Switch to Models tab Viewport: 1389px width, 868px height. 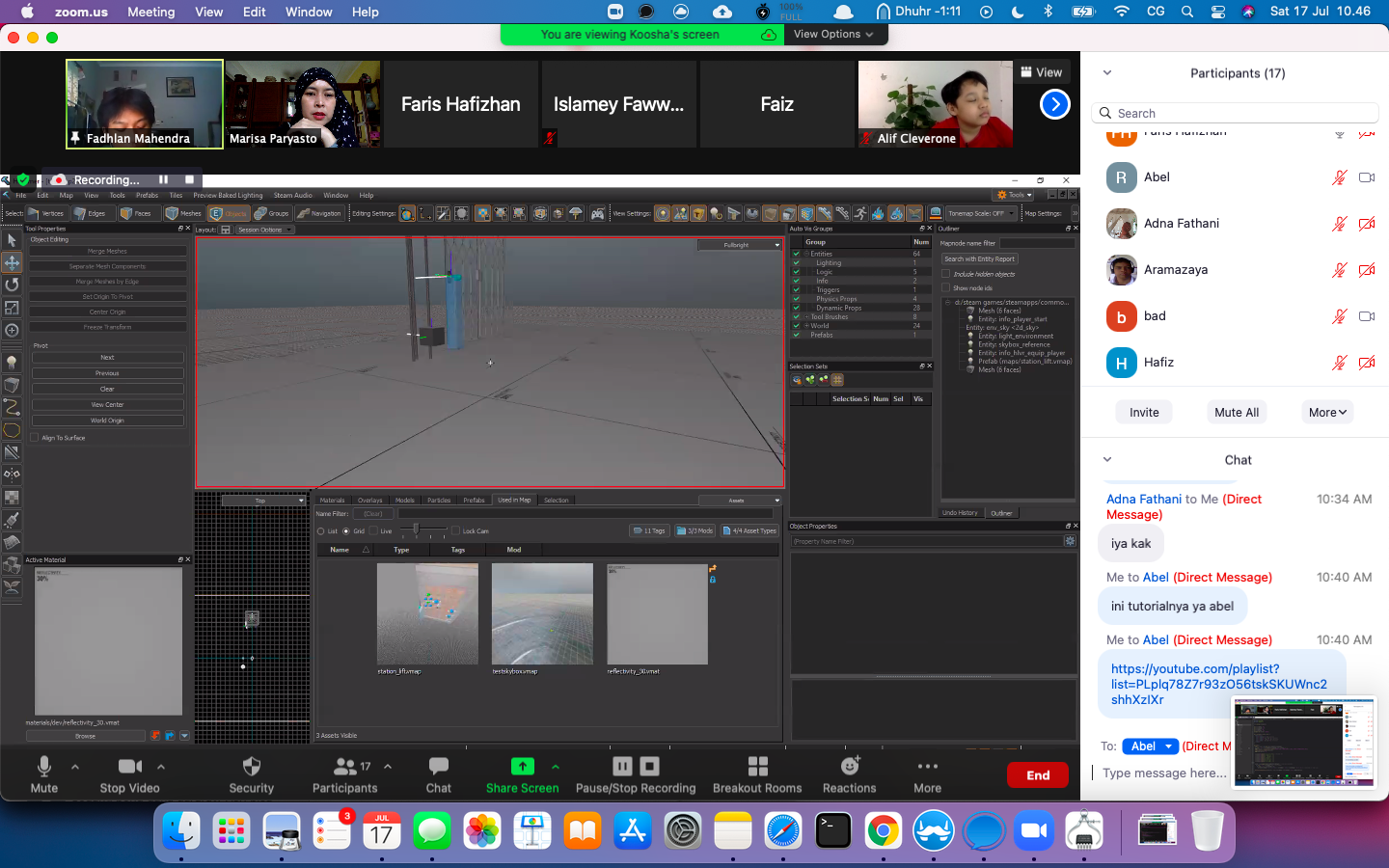(405, 501)
